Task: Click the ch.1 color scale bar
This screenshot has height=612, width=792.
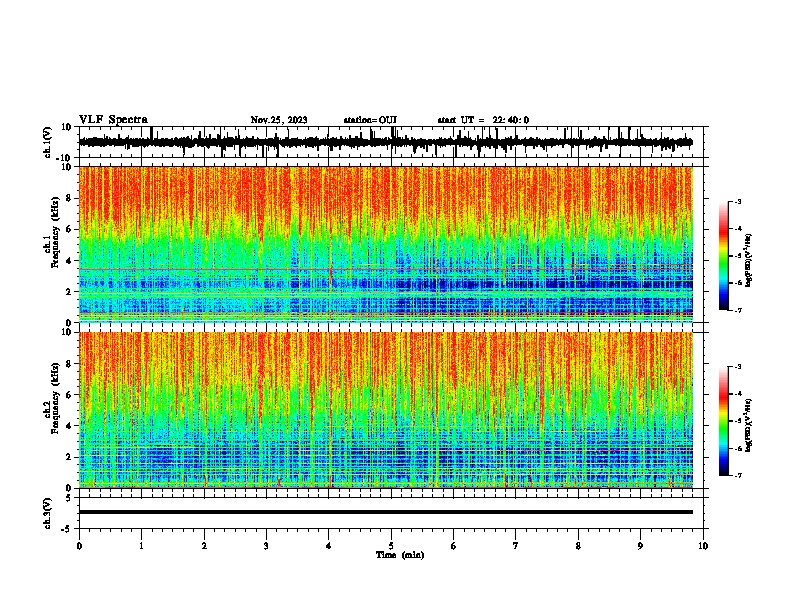Action: click(x=724, y=256)
